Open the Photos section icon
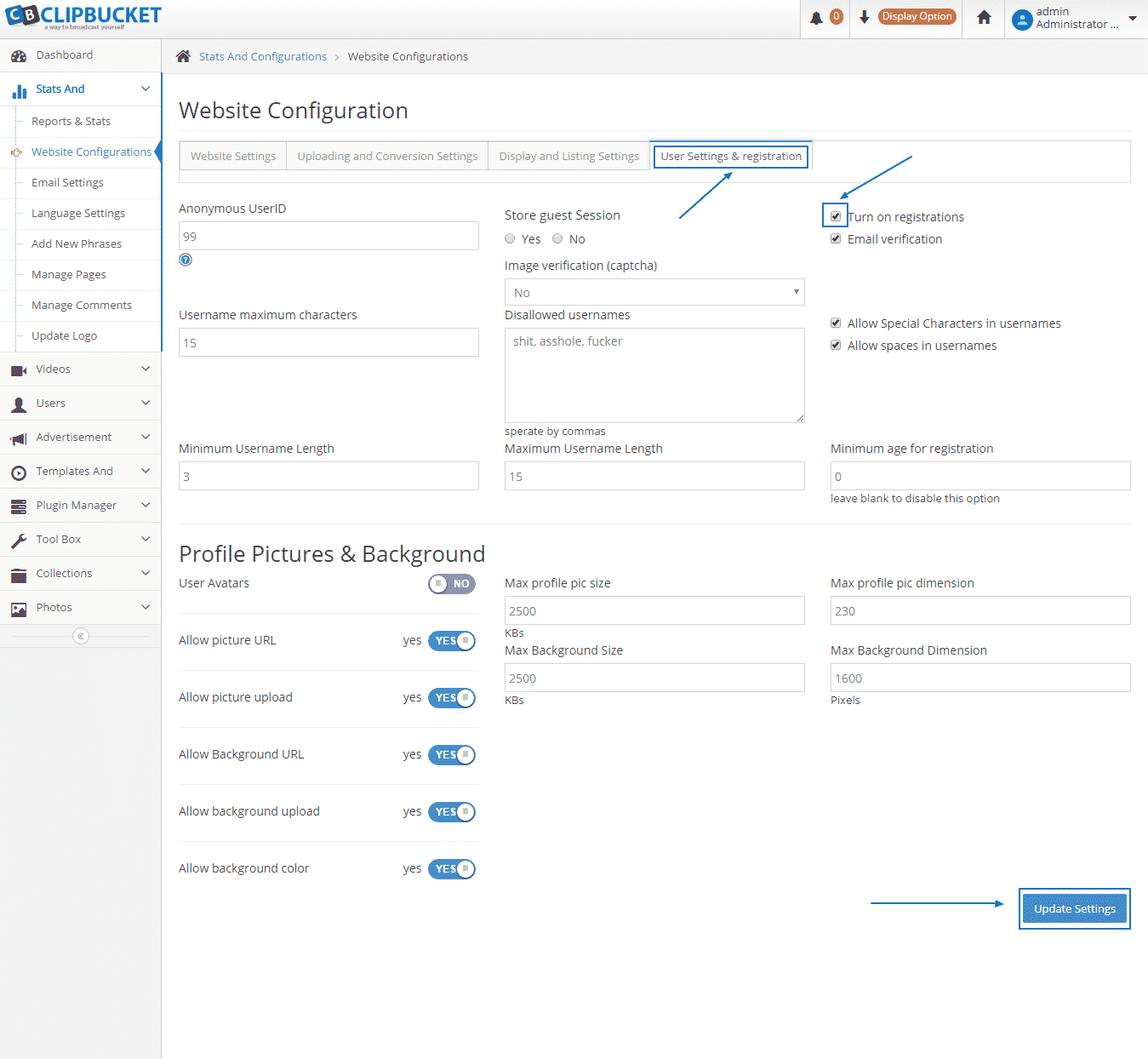 tap(19, 607)
